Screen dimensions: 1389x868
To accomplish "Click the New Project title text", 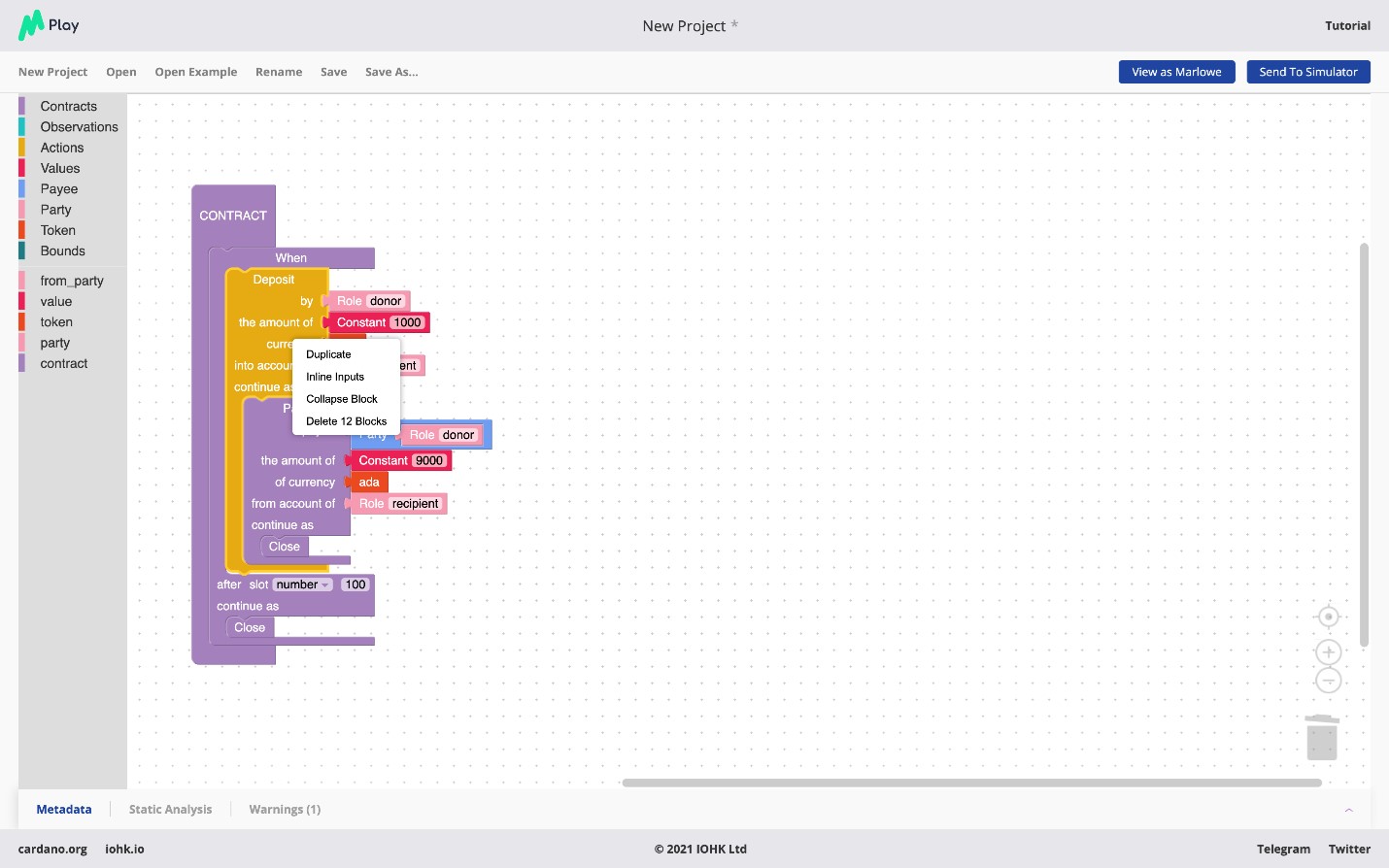I will pos(684,26).
